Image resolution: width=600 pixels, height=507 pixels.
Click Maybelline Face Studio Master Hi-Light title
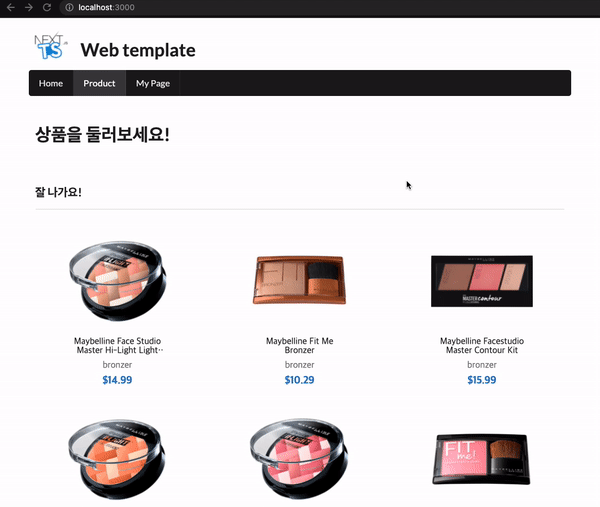(117, 346)
